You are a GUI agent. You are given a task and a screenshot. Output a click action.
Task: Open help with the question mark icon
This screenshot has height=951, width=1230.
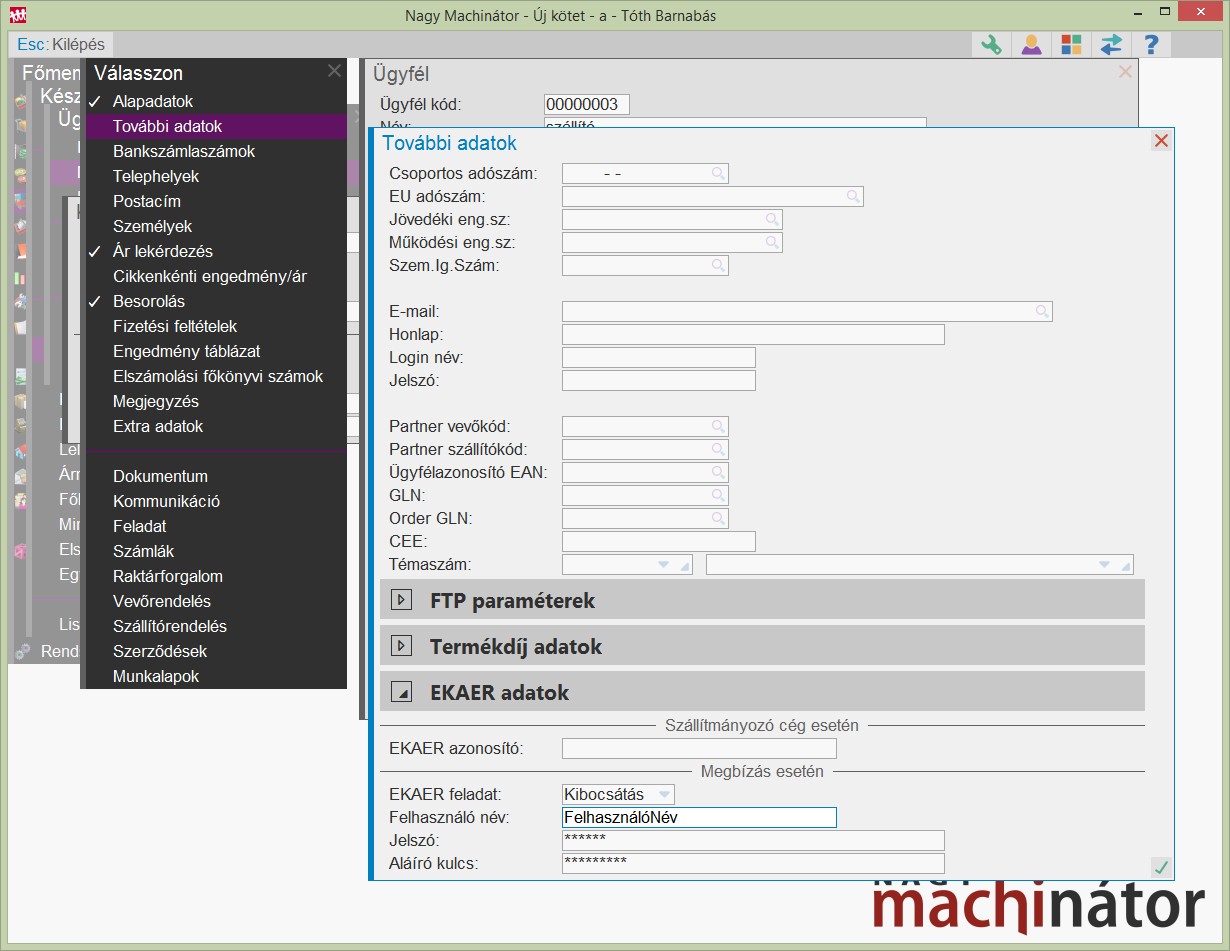1151,45
